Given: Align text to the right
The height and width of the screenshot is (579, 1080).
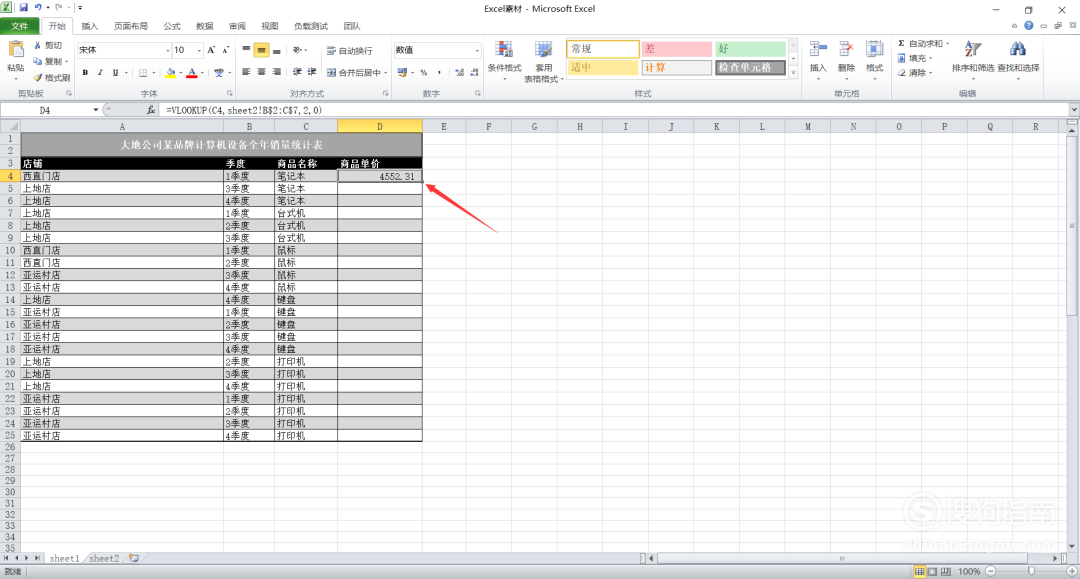Looking at the screenshot, I should point(276,72).
